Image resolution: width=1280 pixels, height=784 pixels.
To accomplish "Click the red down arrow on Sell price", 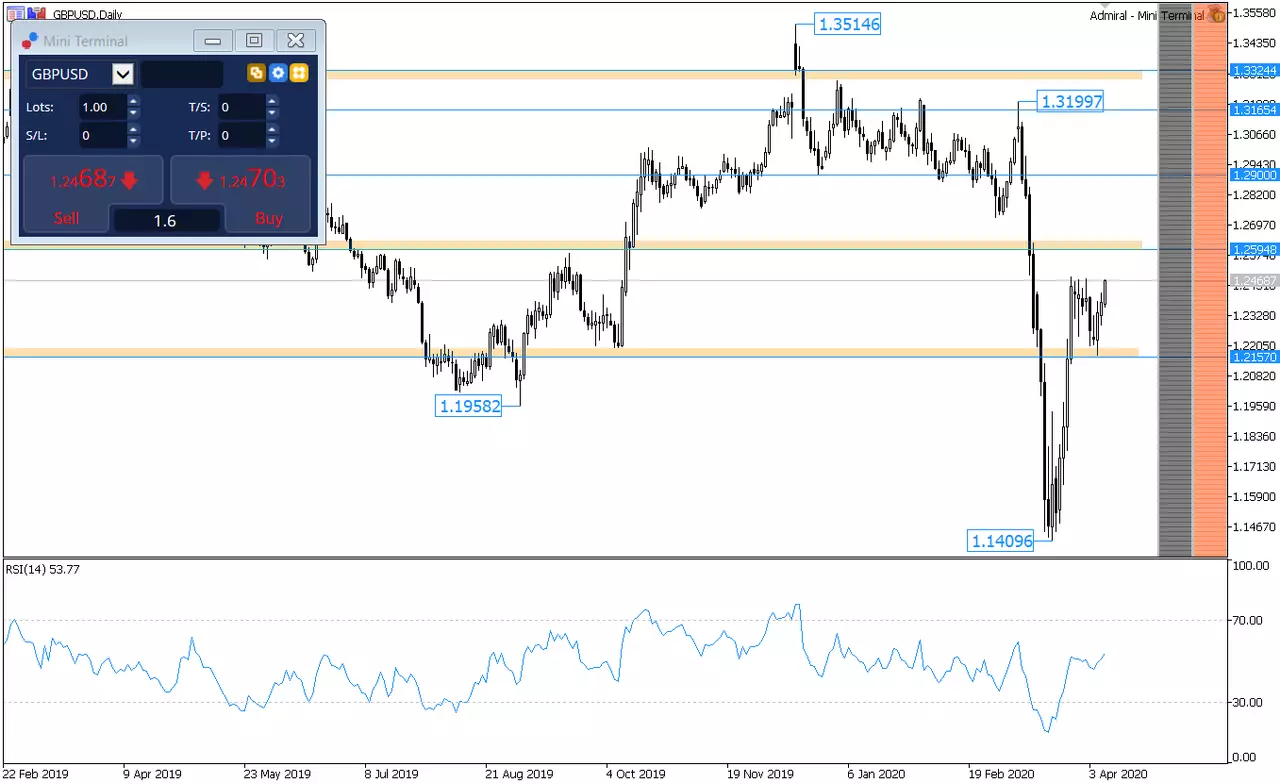I will (x=128, y=181).
